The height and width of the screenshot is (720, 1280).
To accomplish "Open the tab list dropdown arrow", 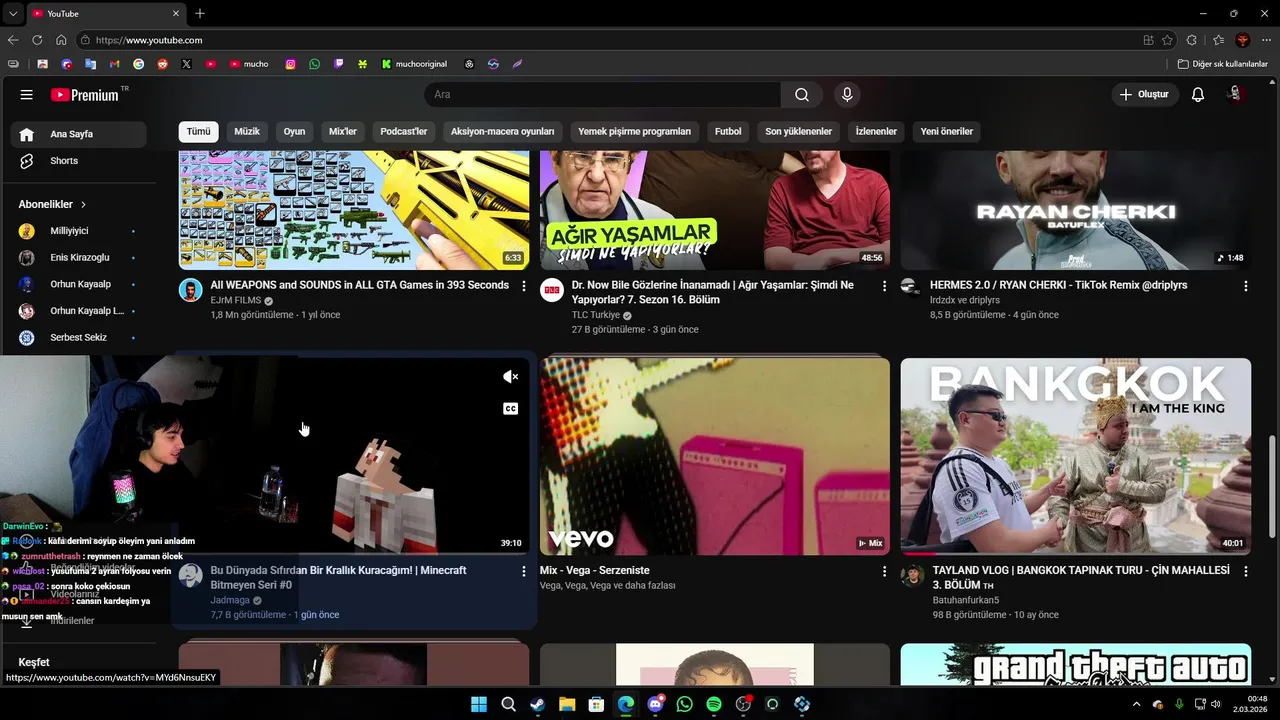I will (x=13, y=14).
